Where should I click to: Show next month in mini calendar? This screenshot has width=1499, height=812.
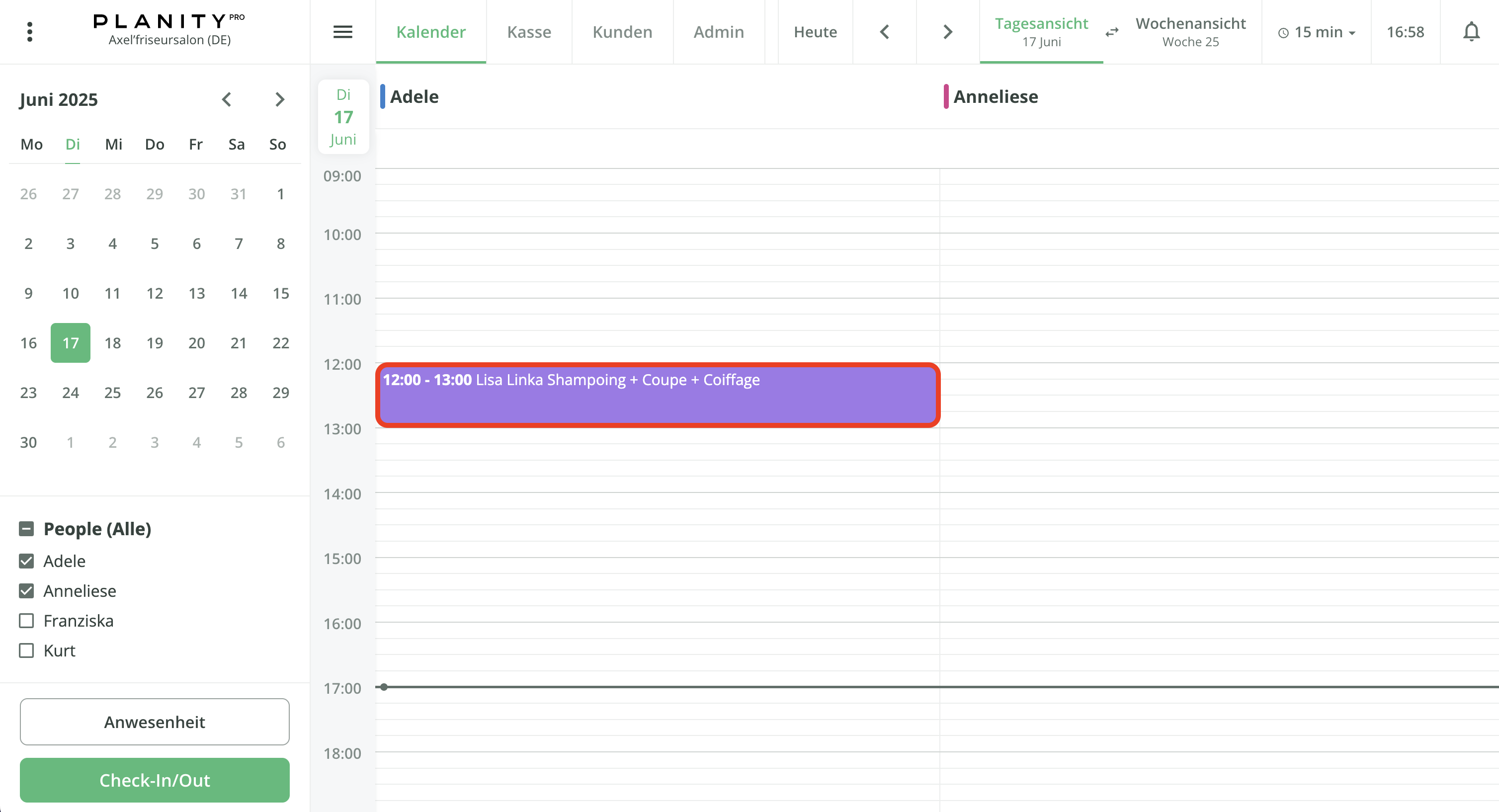[280, 99]
